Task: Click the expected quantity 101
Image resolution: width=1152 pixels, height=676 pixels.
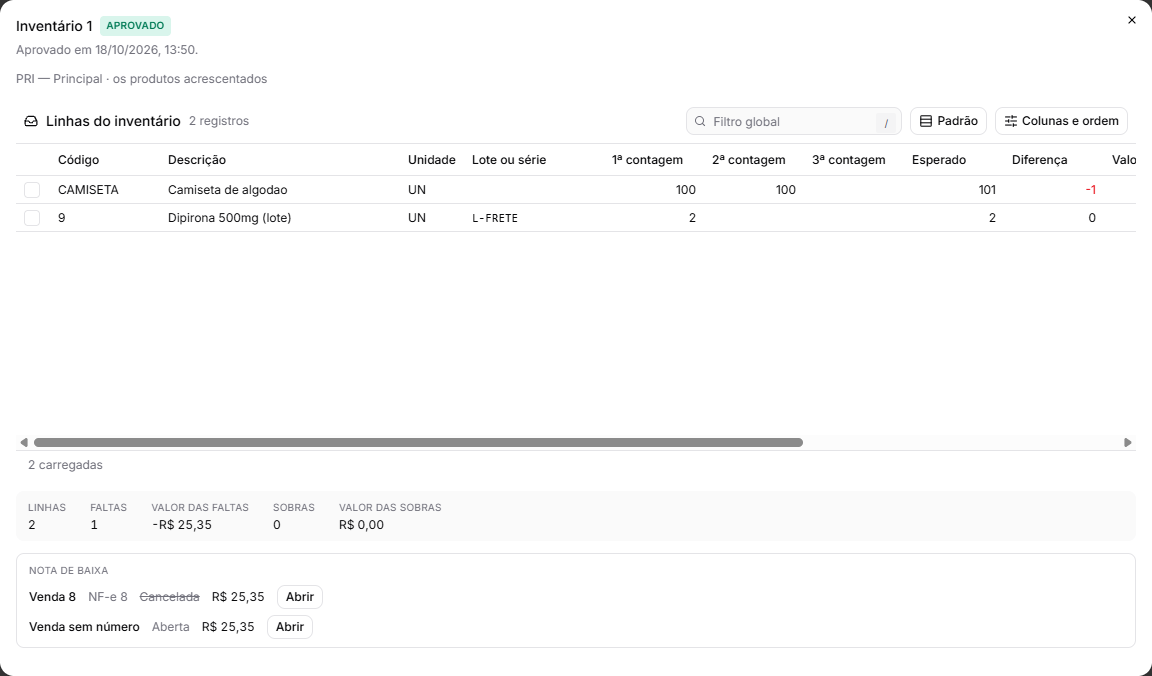Action: click(987, 190)
